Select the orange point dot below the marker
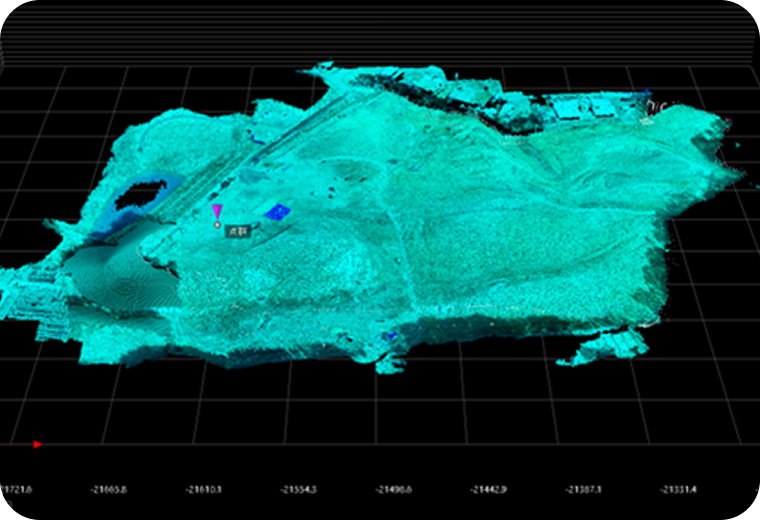The height and width of the screenshot is (520, 760). [x=217, y=225]
